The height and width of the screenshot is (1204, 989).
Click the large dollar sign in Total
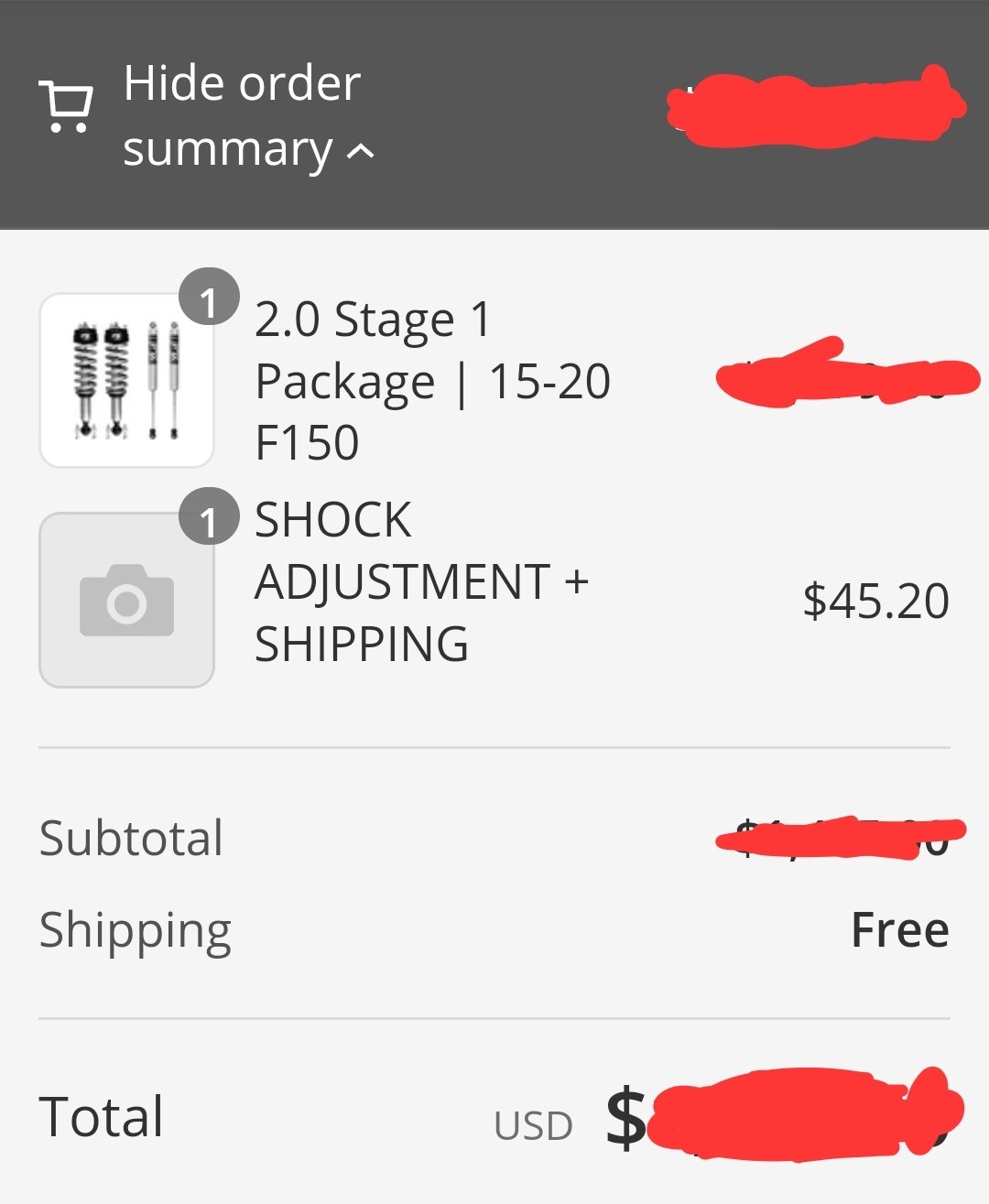tap(626, 1117)
